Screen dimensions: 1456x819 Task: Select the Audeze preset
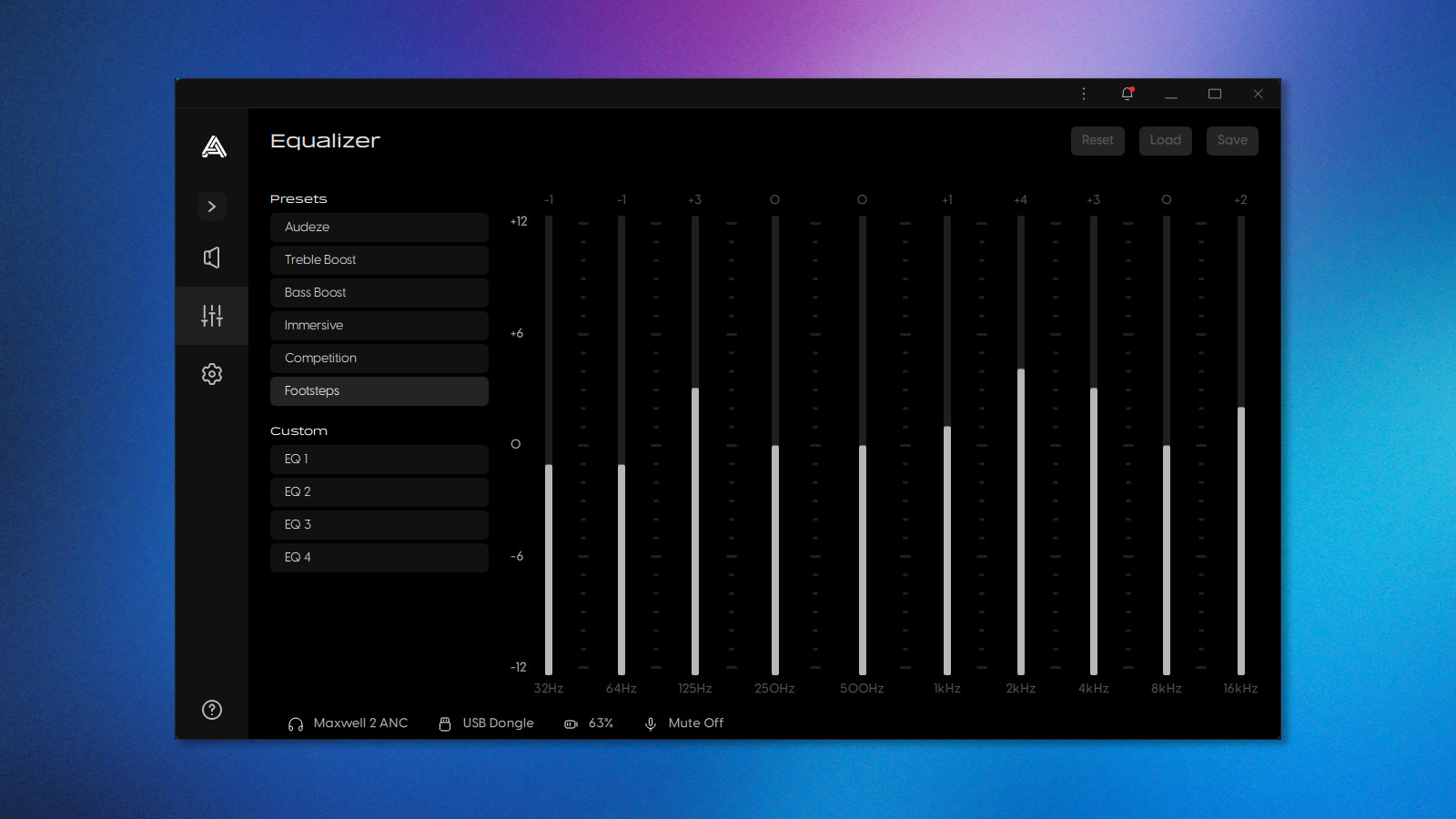pyautogui.click(x=379, y=227)
